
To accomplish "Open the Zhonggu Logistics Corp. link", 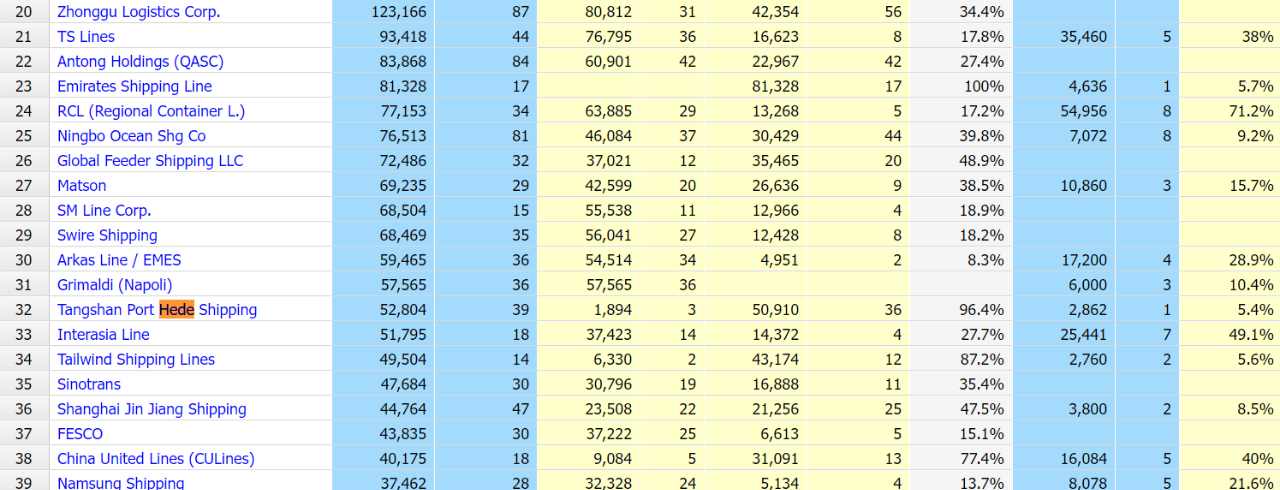I will point(138,12).
